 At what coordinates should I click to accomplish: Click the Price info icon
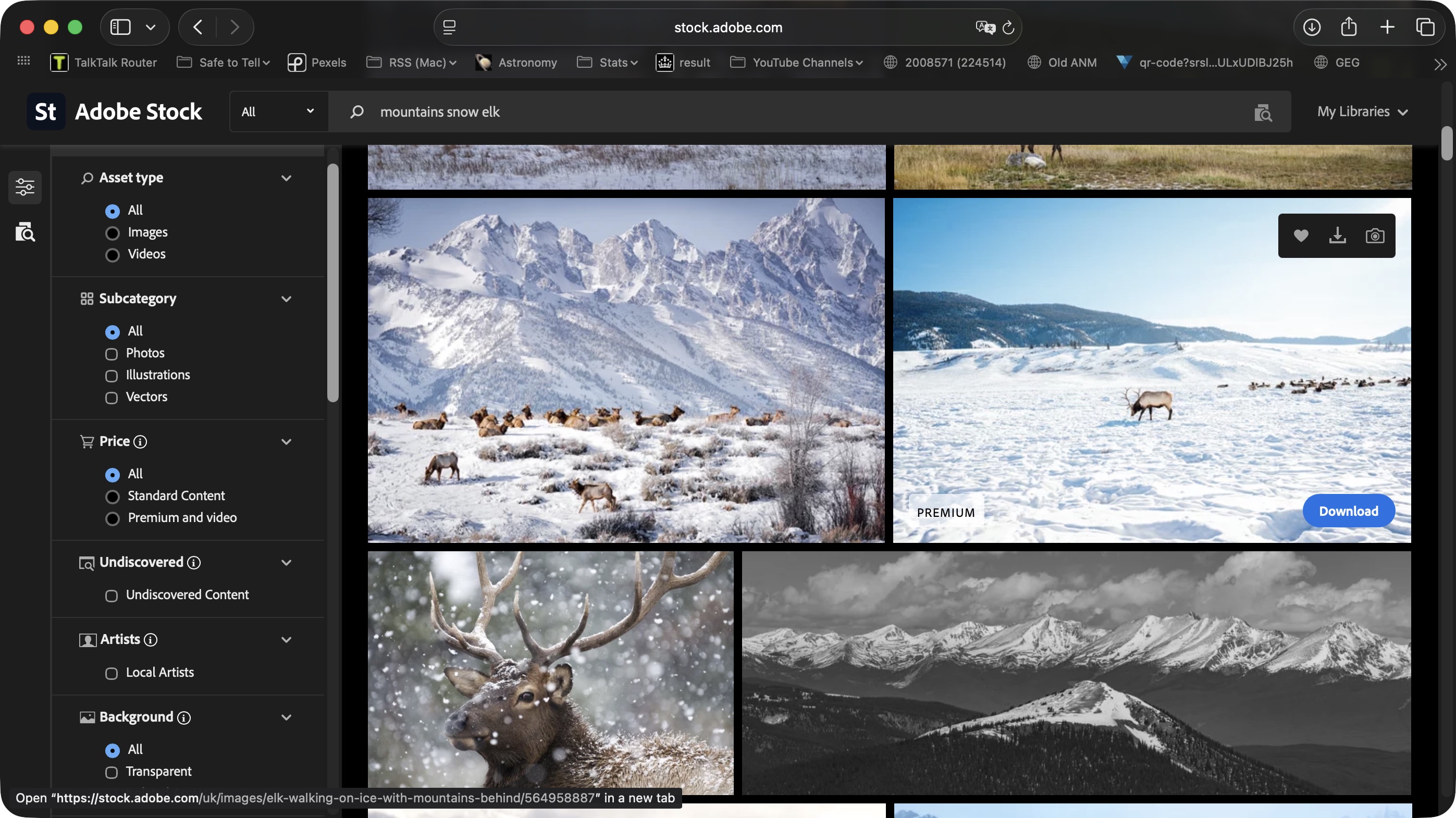(140, 442)
